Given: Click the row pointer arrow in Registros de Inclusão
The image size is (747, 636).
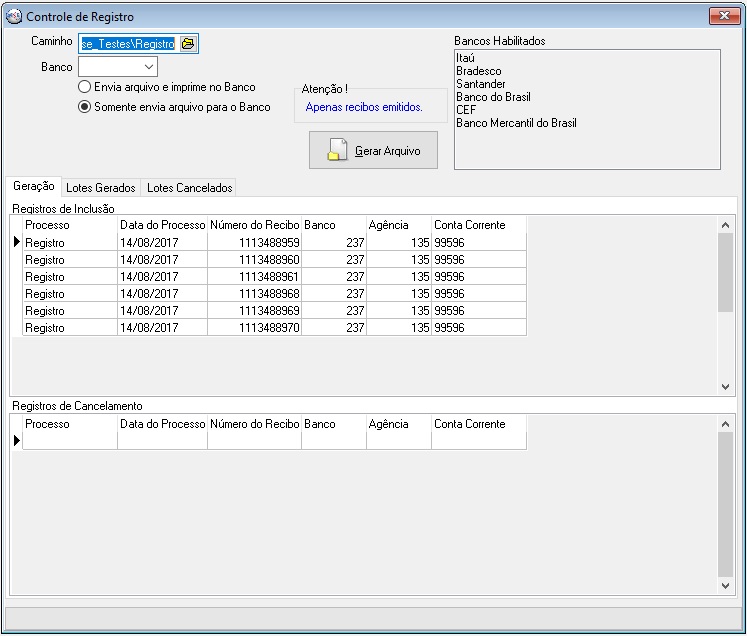Looking at the screenshot, I should tap(16, 242).
